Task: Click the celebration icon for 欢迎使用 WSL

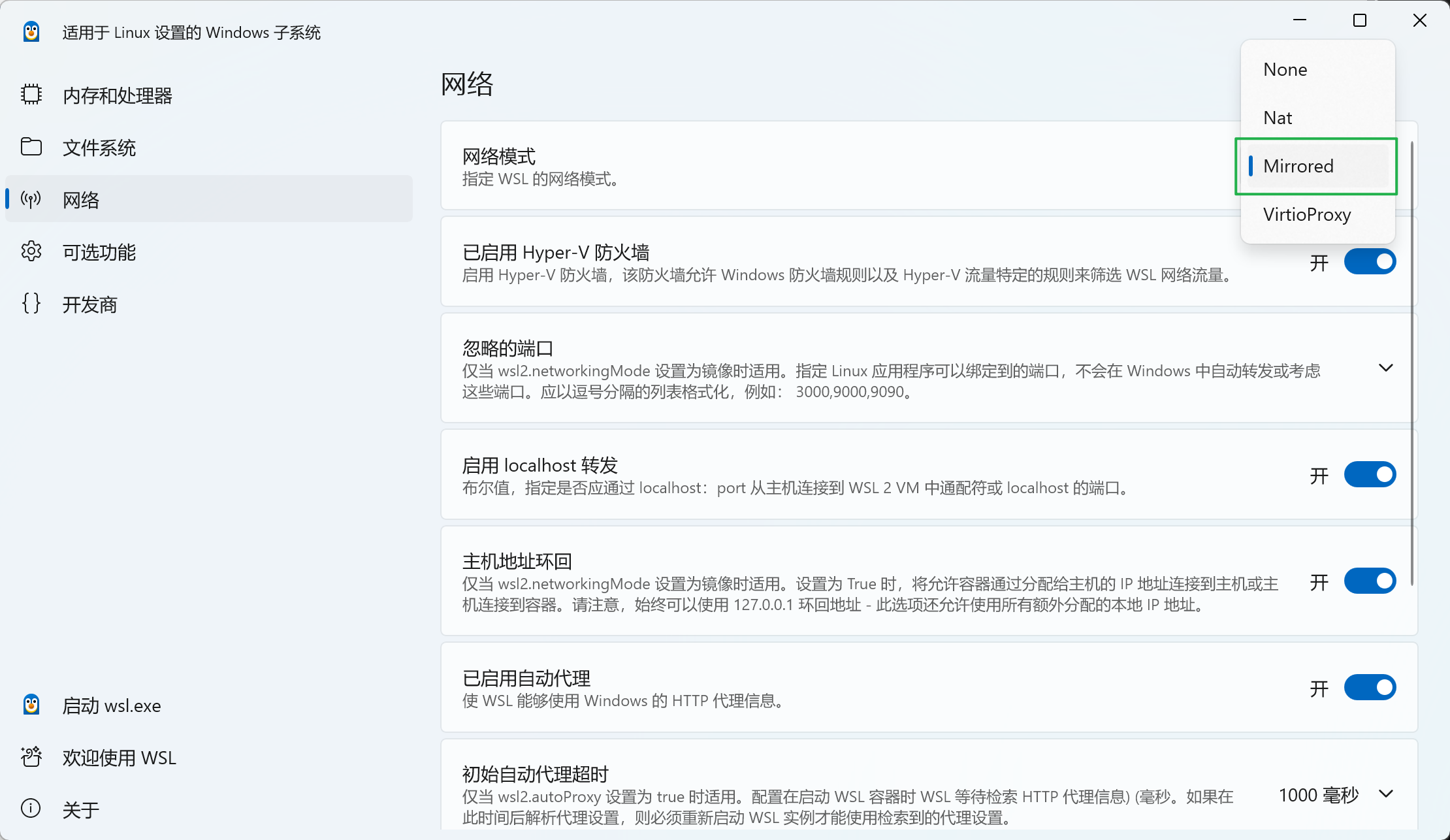Action: (31, 757)
